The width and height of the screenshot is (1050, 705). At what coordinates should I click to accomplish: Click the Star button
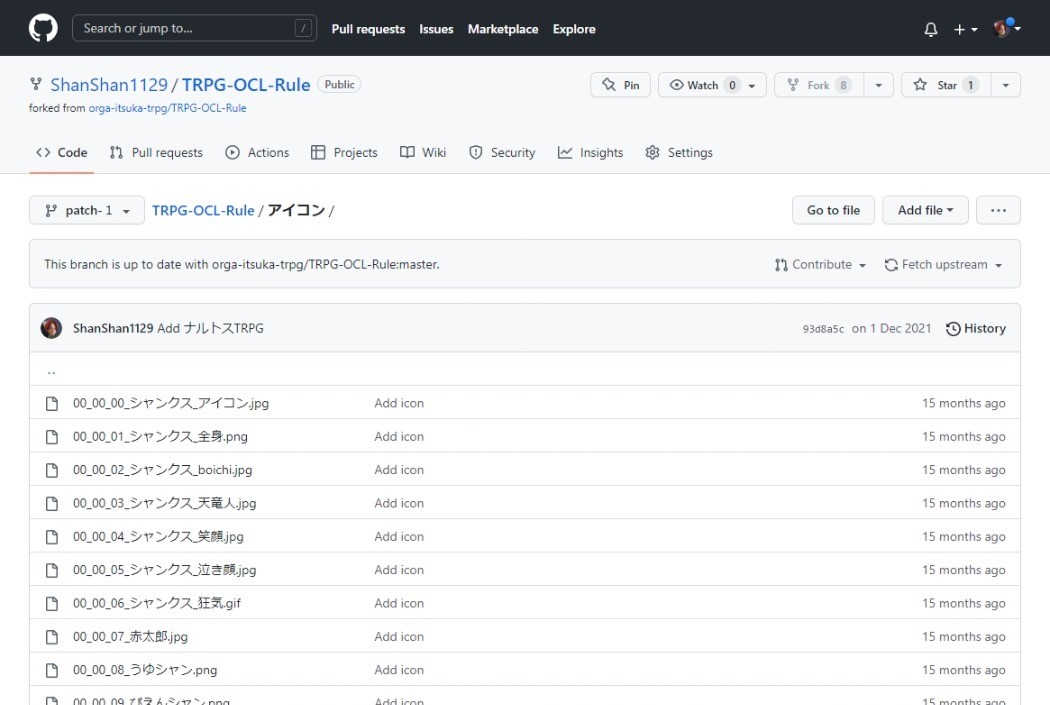tap(946, 85)
